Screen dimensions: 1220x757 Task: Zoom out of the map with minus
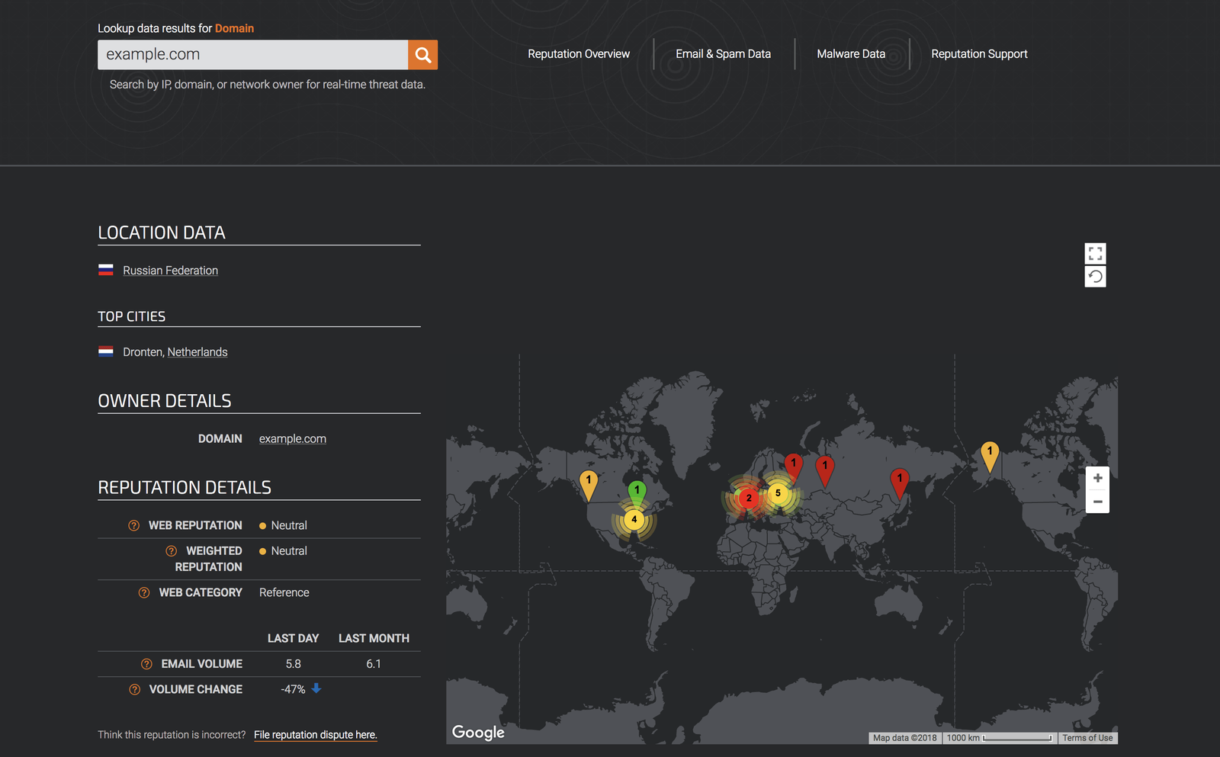(1097, 502)
